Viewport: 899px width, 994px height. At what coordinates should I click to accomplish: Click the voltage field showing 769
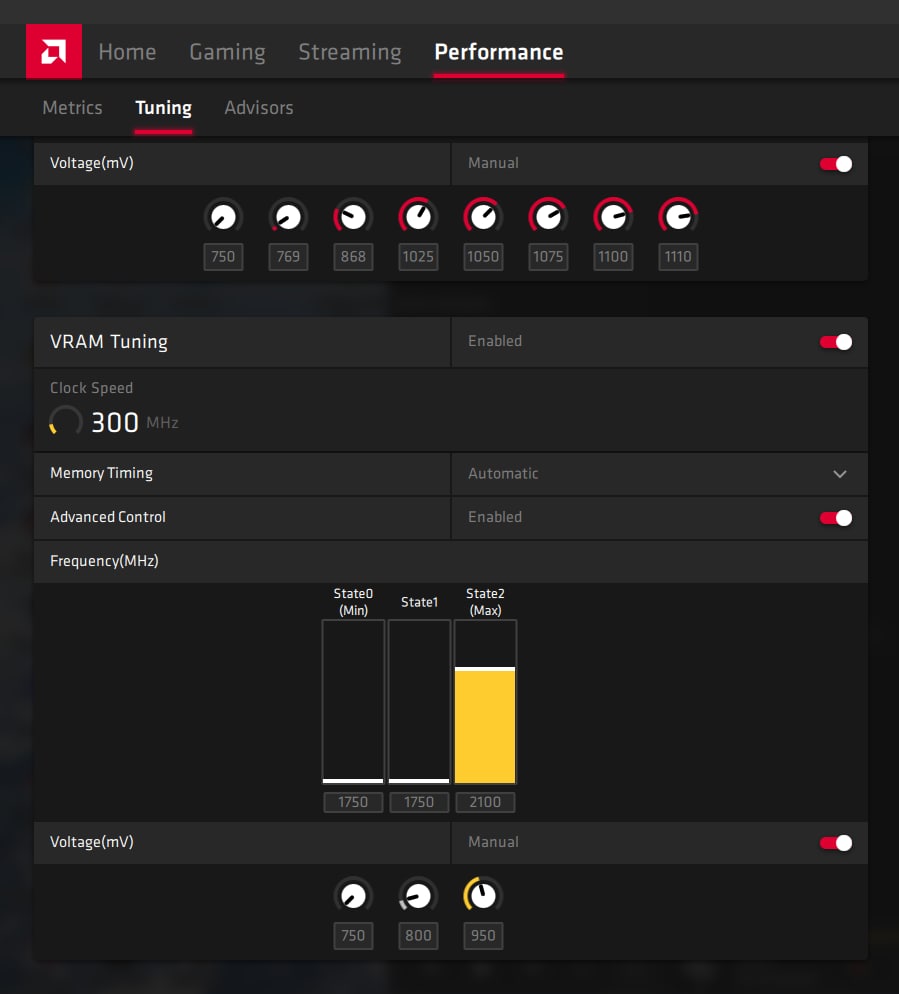(288, 257)
